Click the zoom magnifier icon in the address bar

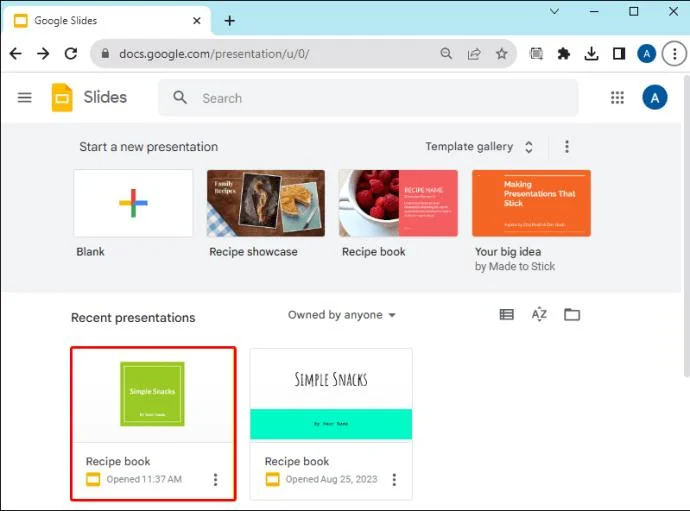click(x=446, y=54)
